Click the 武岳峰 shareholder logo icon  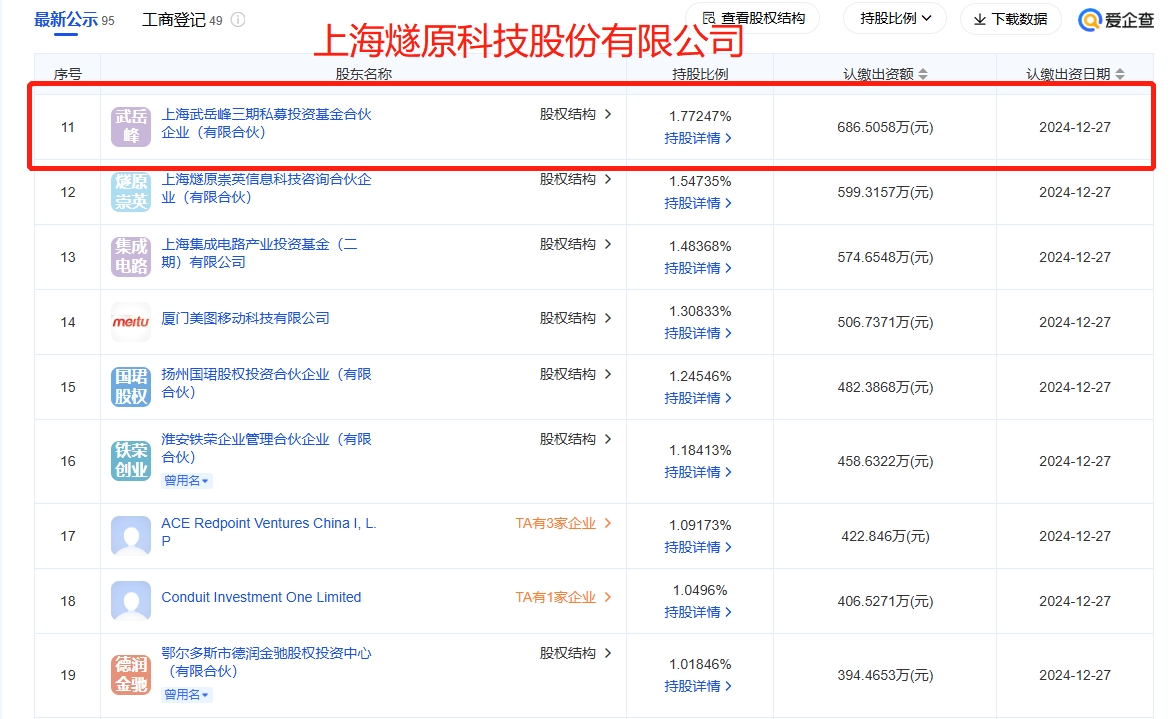point(131,127)
